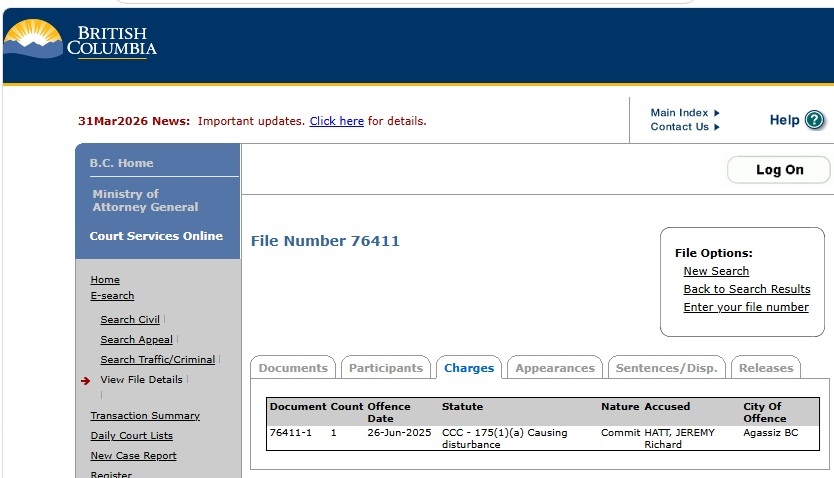
Task: Open the Help question mark icon
Action: (x=814, y=120)
